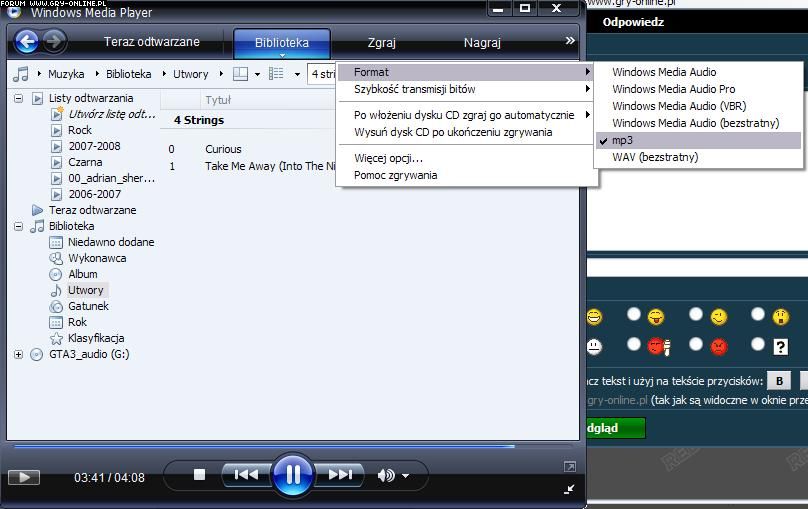Viewport: 808px width, 509px height.
Task: Open the dropdown arrow after Utwory in the breadcrumb
Action: tap(221, 74)
